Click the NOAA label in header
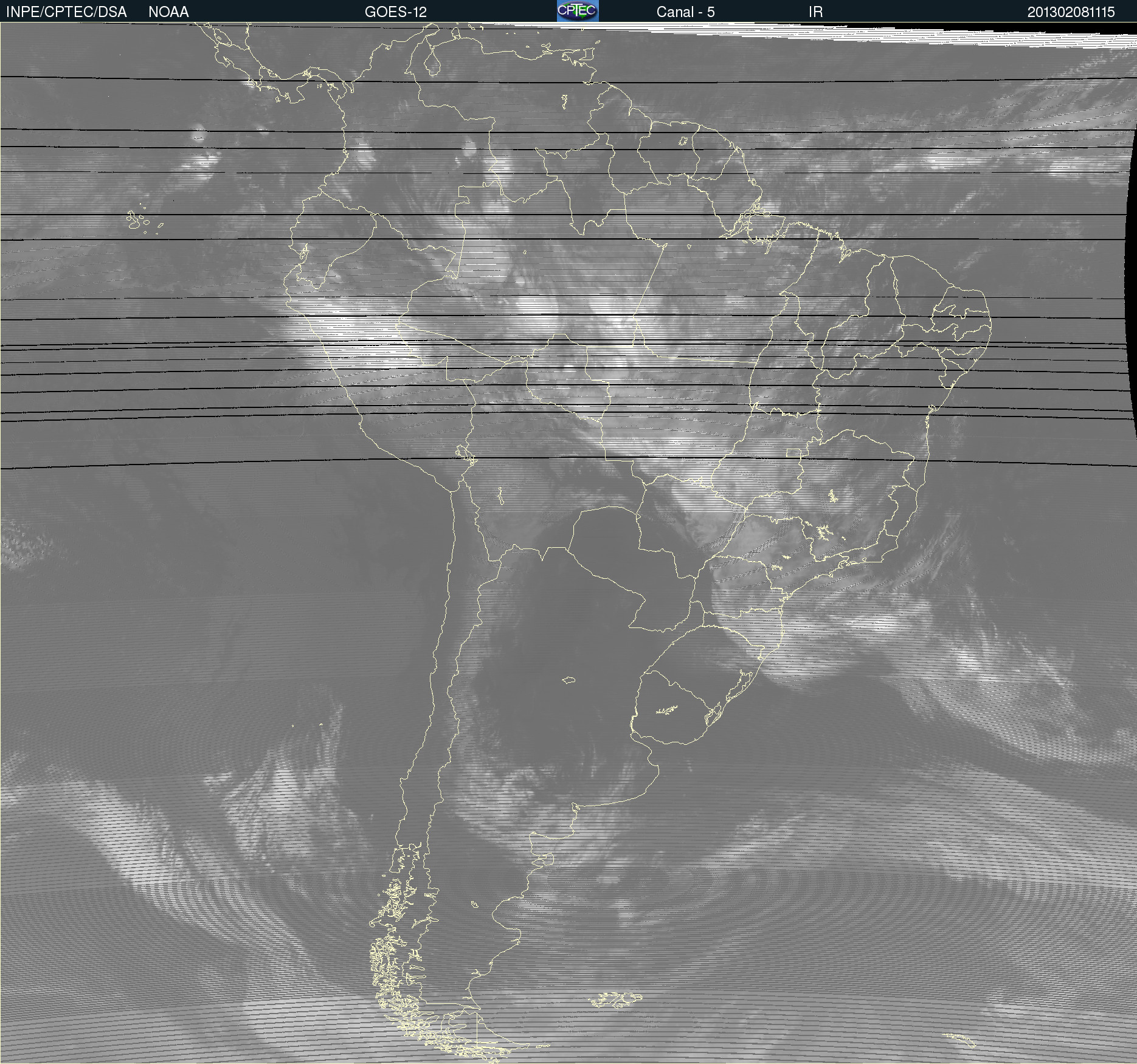Image resolution: width=1137 pixels, height=1064 pixels. [168, 12]
